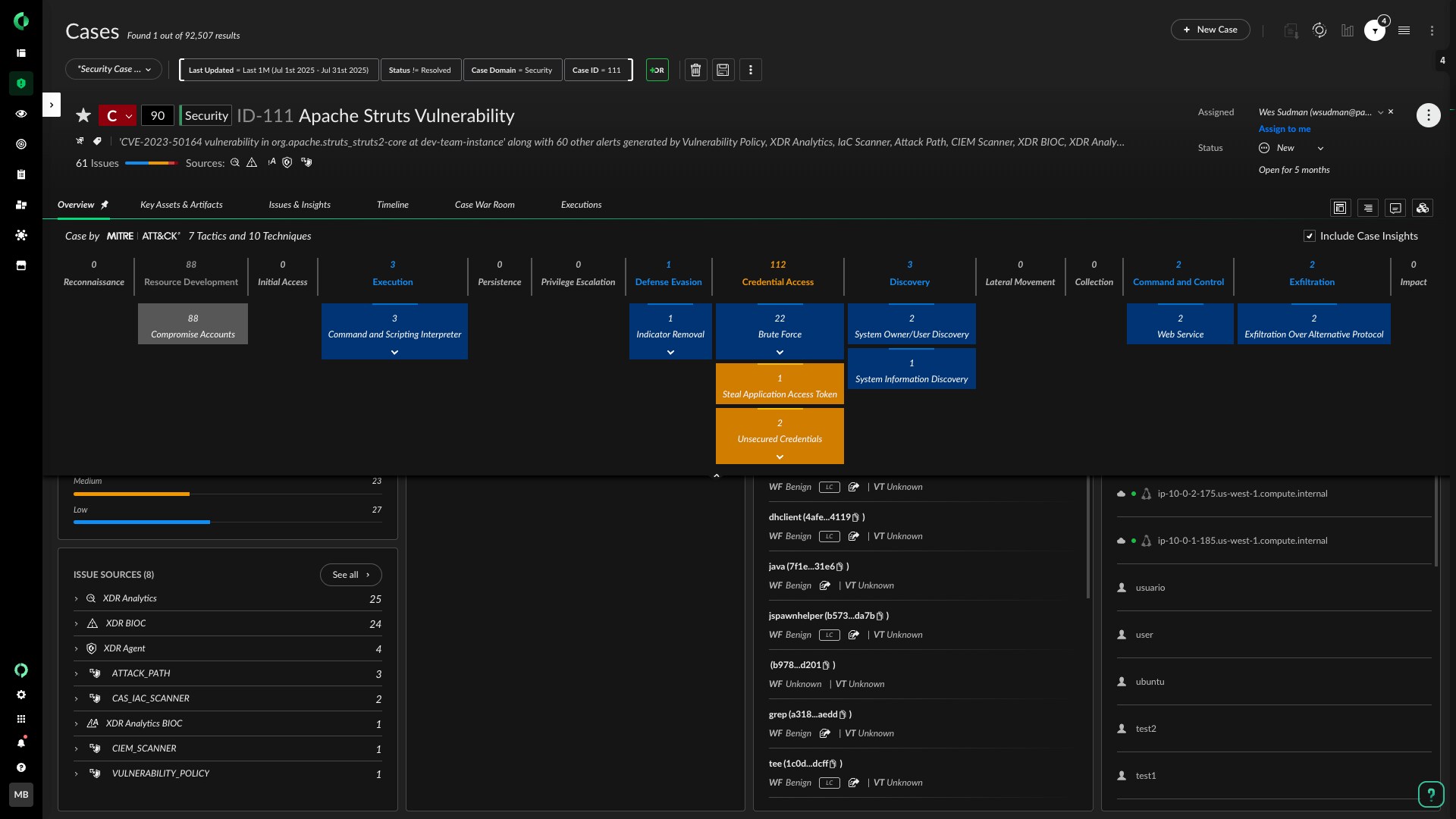Open the comments panel icon

pyautogui.click(x=1395, y=208)
